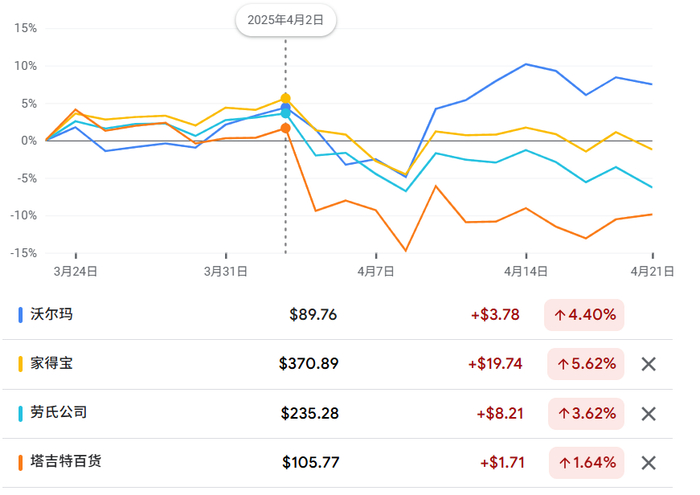Select the yellow data point on the chart
Image resolution: width=700 pixels, height=495 pixels.
pyautogui.click(x=286, y=98)
